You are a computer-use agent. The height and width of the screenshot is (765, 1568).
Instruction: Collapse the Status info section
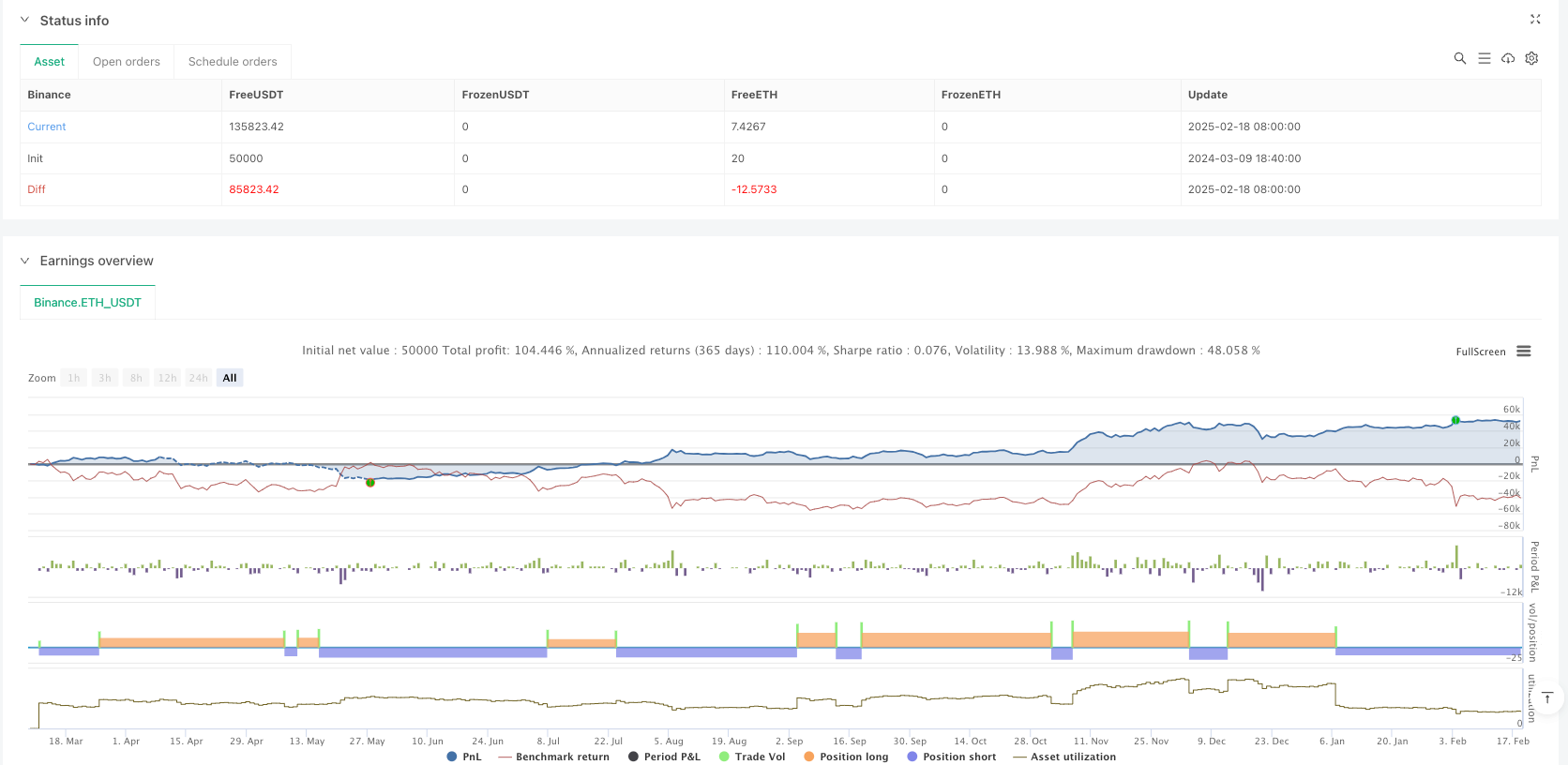(x=25, y=20)
